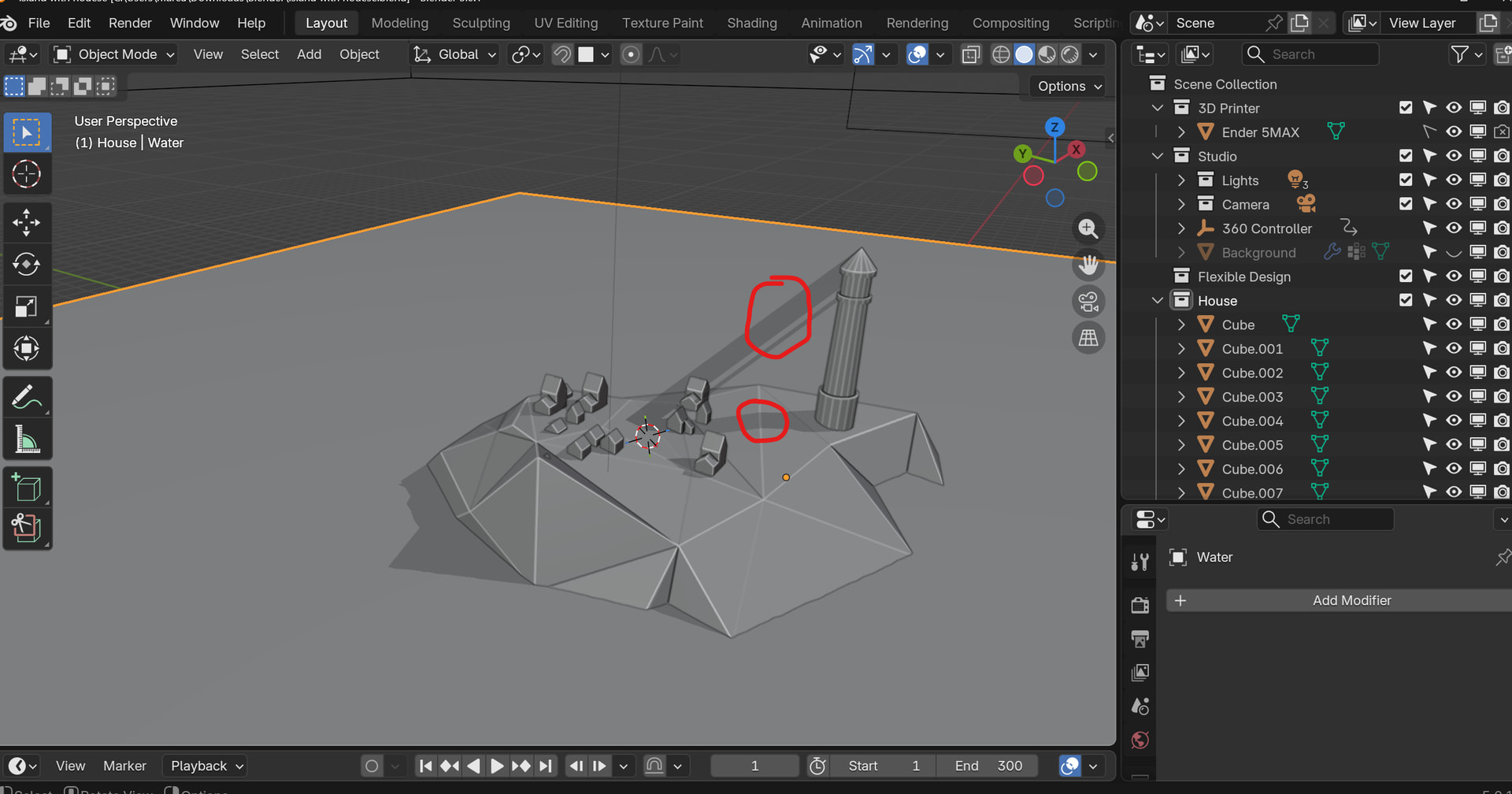Select the Rotate tool
Viewport: 1512px width, 794px height.
pyautogui.click(x=27, y=265)
